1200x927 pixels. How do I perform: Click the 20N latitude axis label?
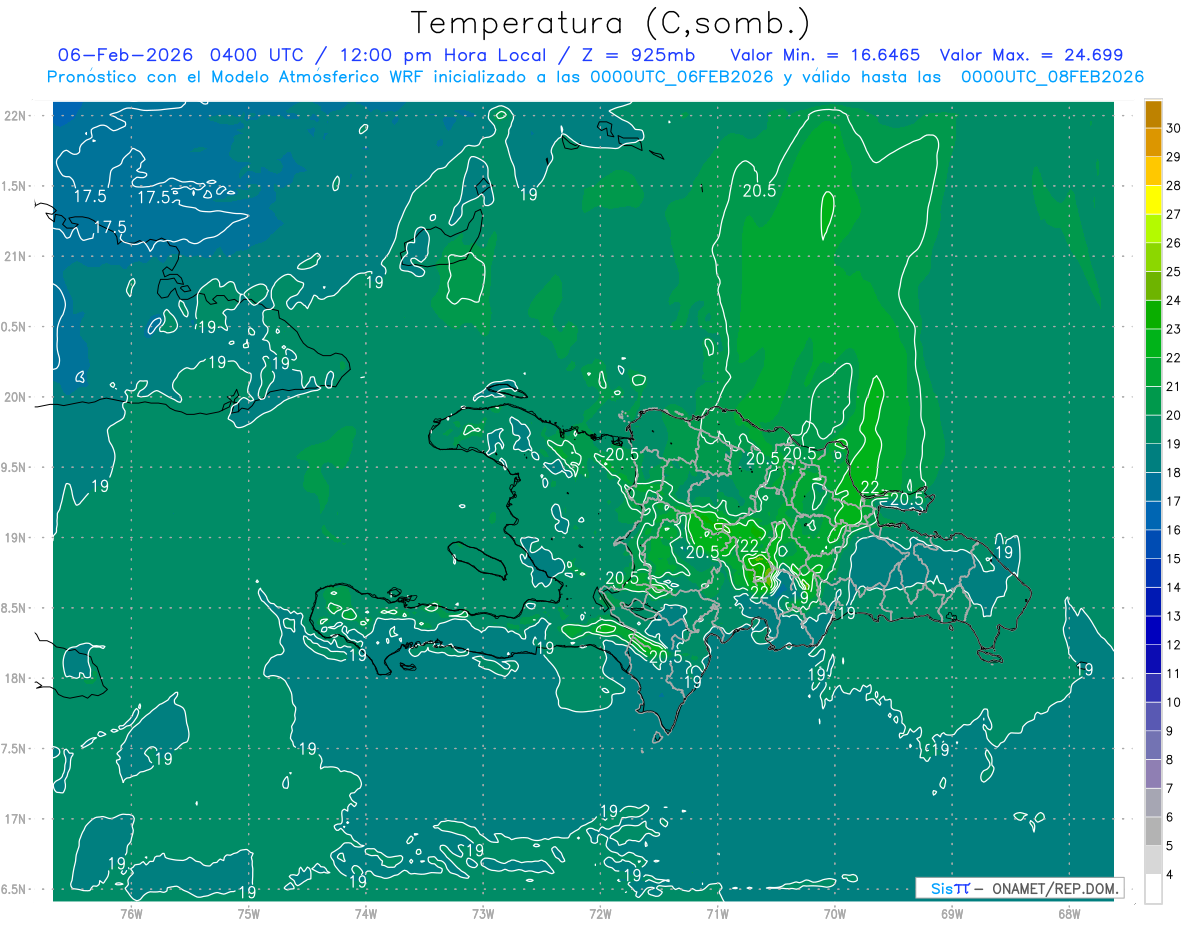tap(16, 398)
